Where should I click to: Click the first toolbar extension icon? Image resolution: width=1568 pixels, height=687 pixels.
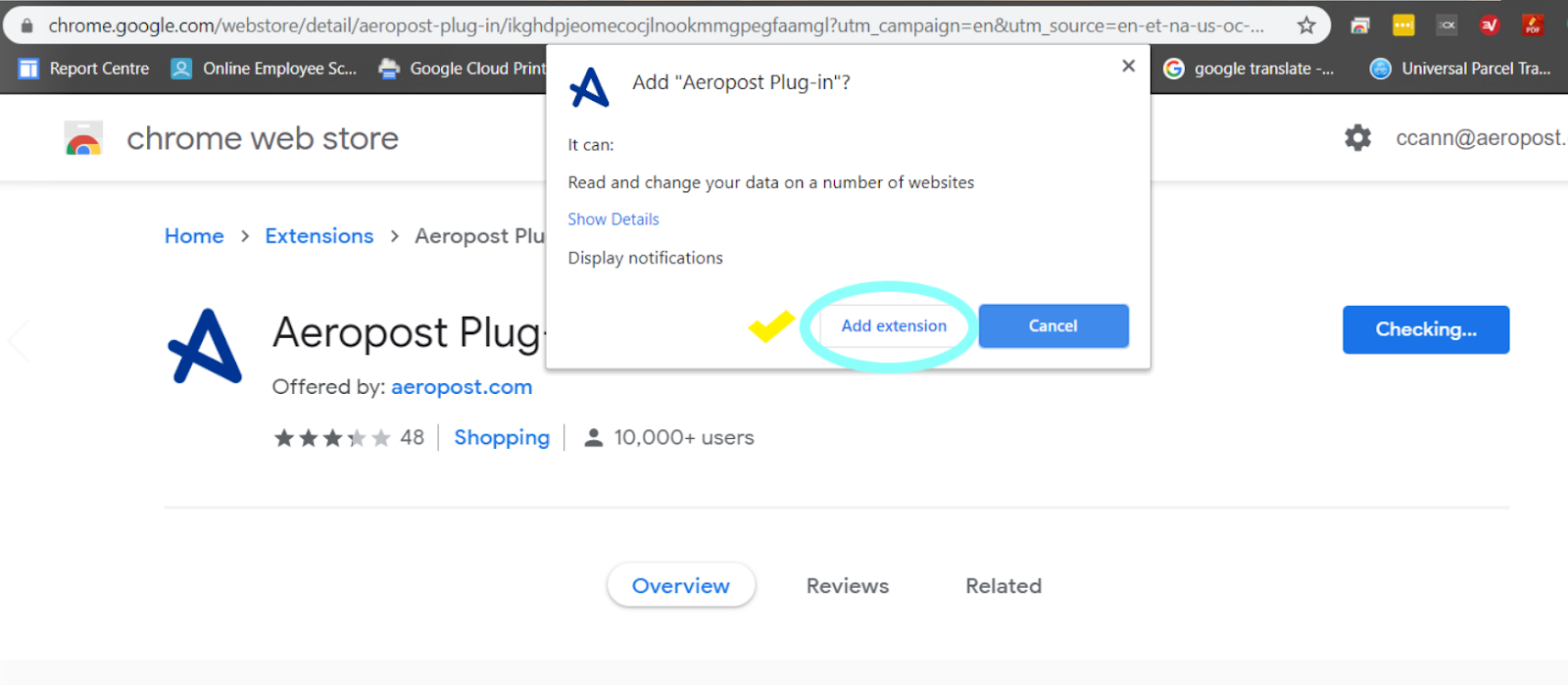[x=1360, y=25]
